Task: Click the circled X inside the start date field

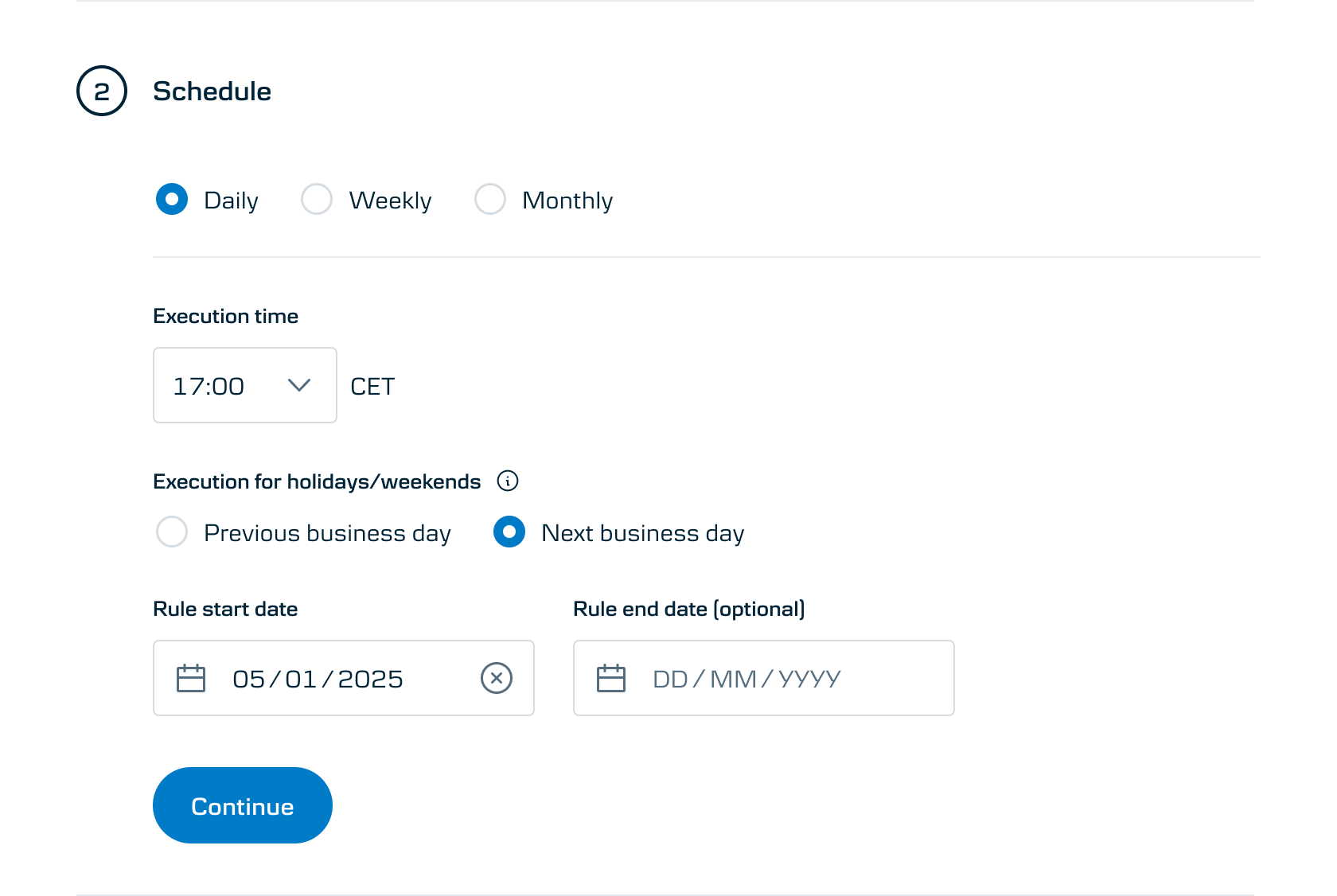Action: [497, 678]
